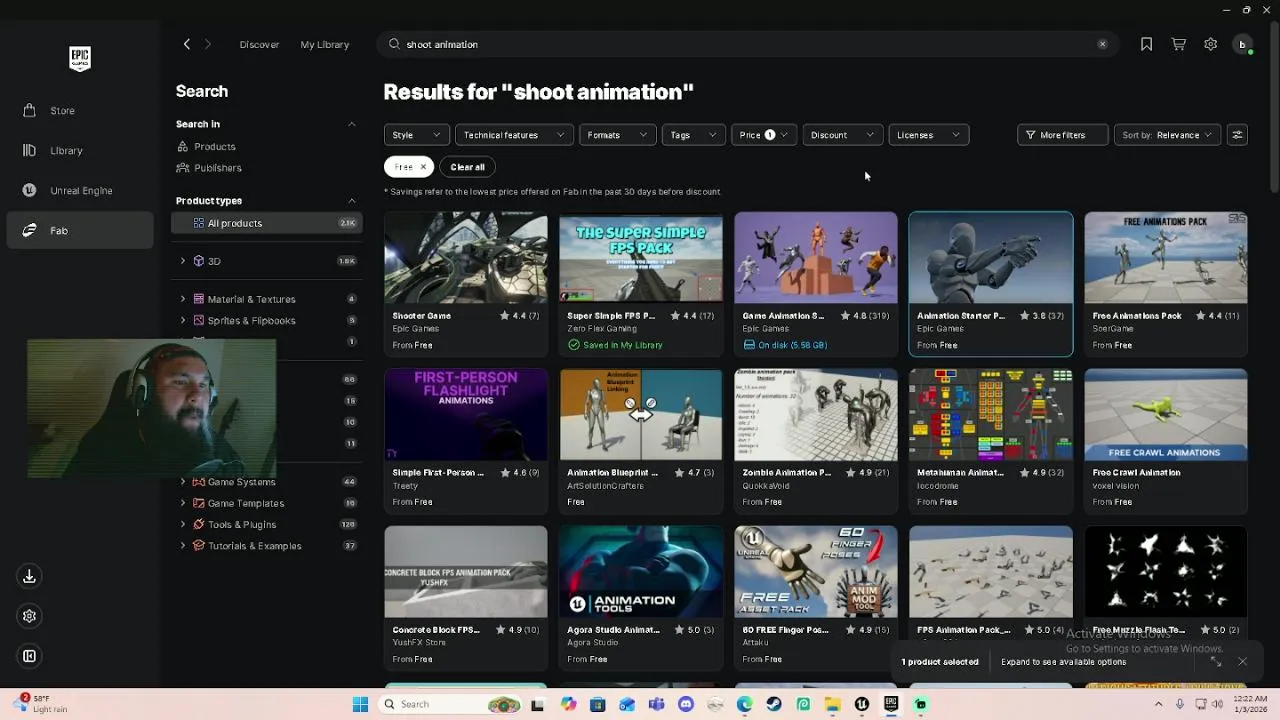Open the shopping cart
Image resolution: width=1280 pixels, height=720 pixels.
point(1179,44)
